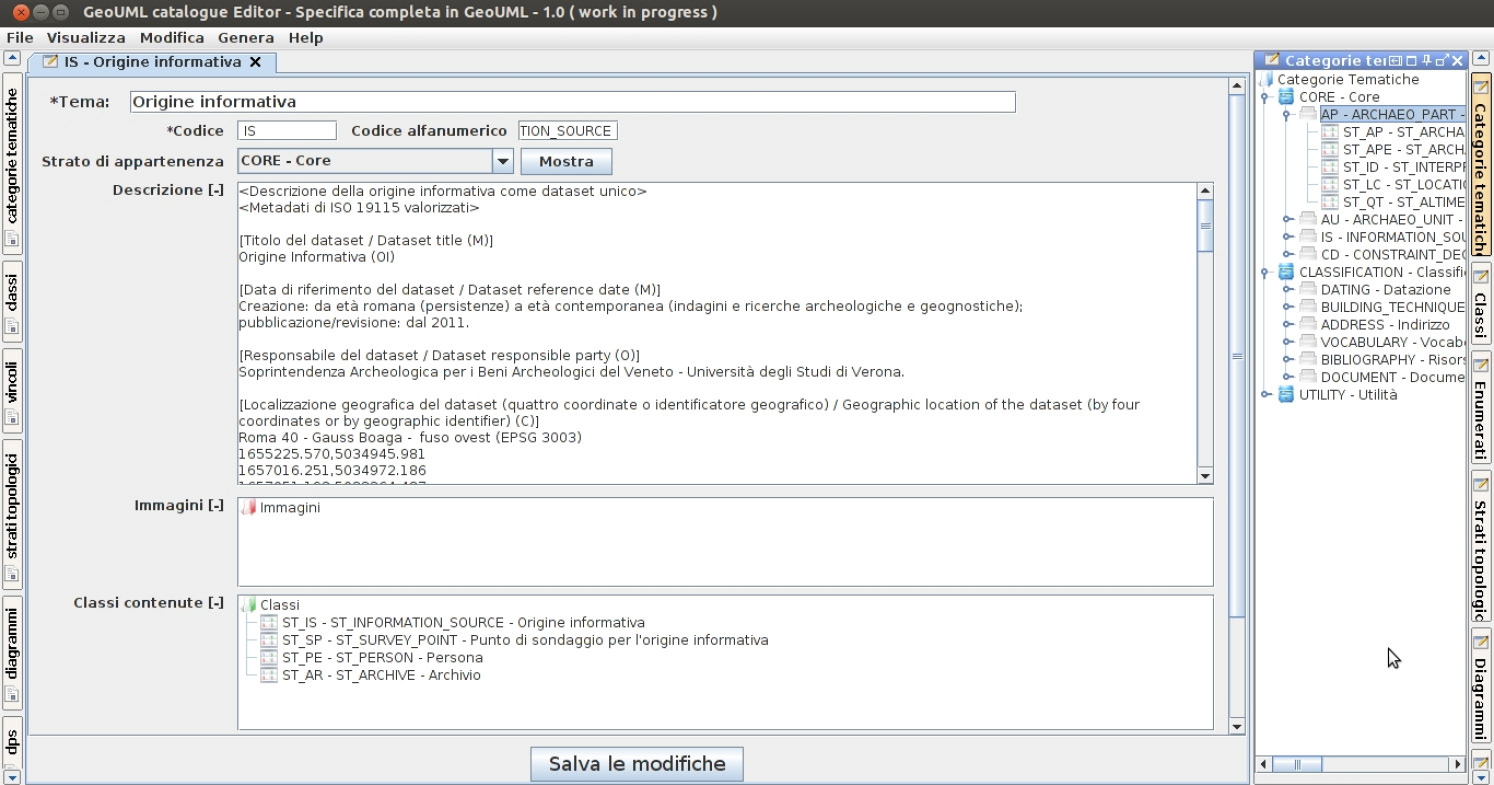Click the Codice input field
1494x785 pixels.
tap(287, 131)
